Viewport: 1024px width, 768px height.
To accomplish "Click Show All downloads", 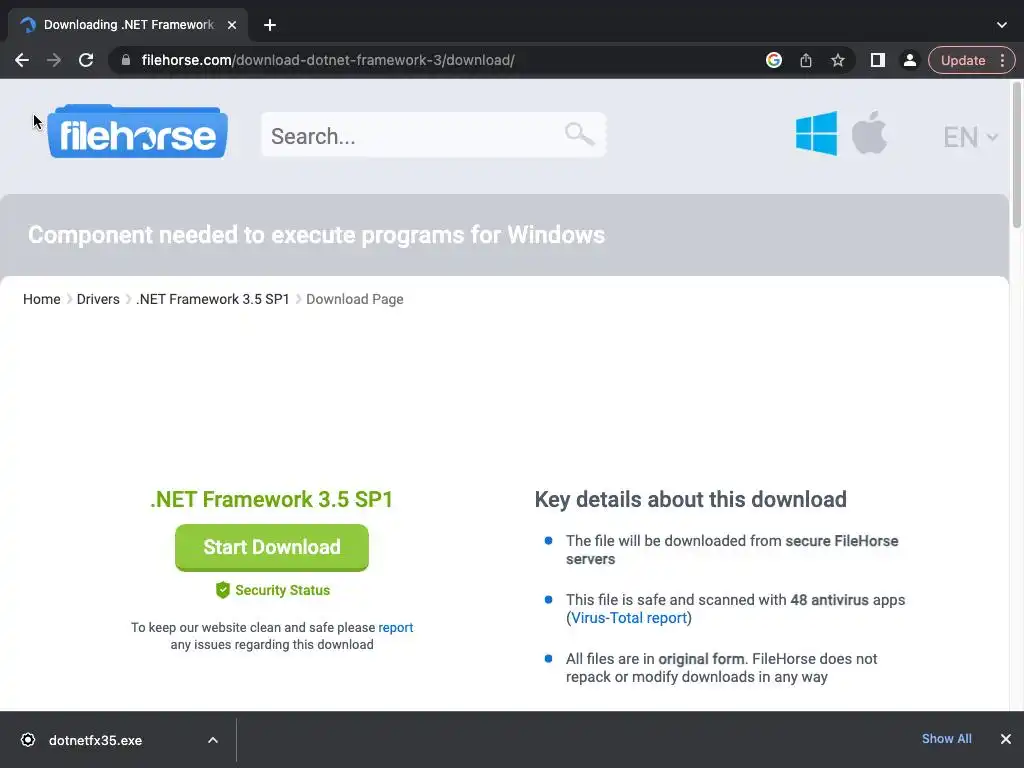I will click(x=946, y=739).
